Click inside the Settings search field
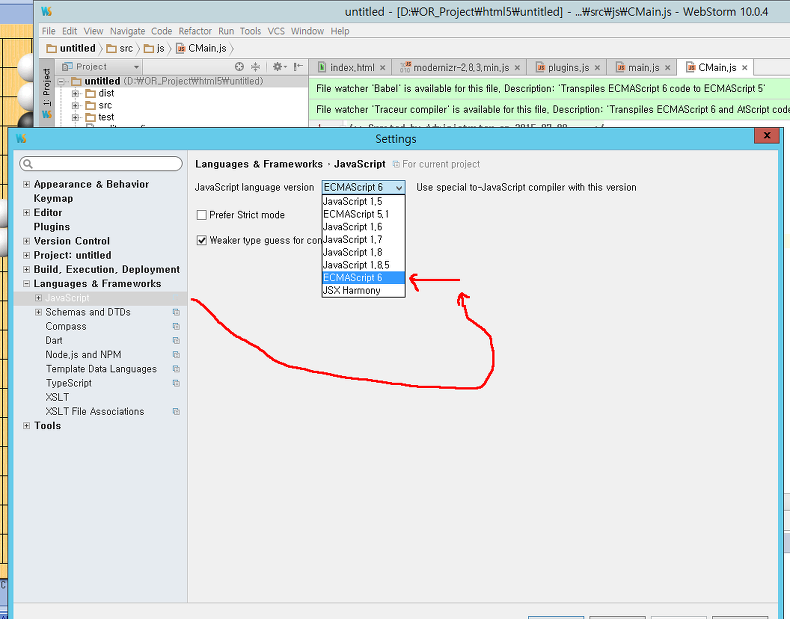790x619 pixels. pyautogui.click(x=101, y=164)
